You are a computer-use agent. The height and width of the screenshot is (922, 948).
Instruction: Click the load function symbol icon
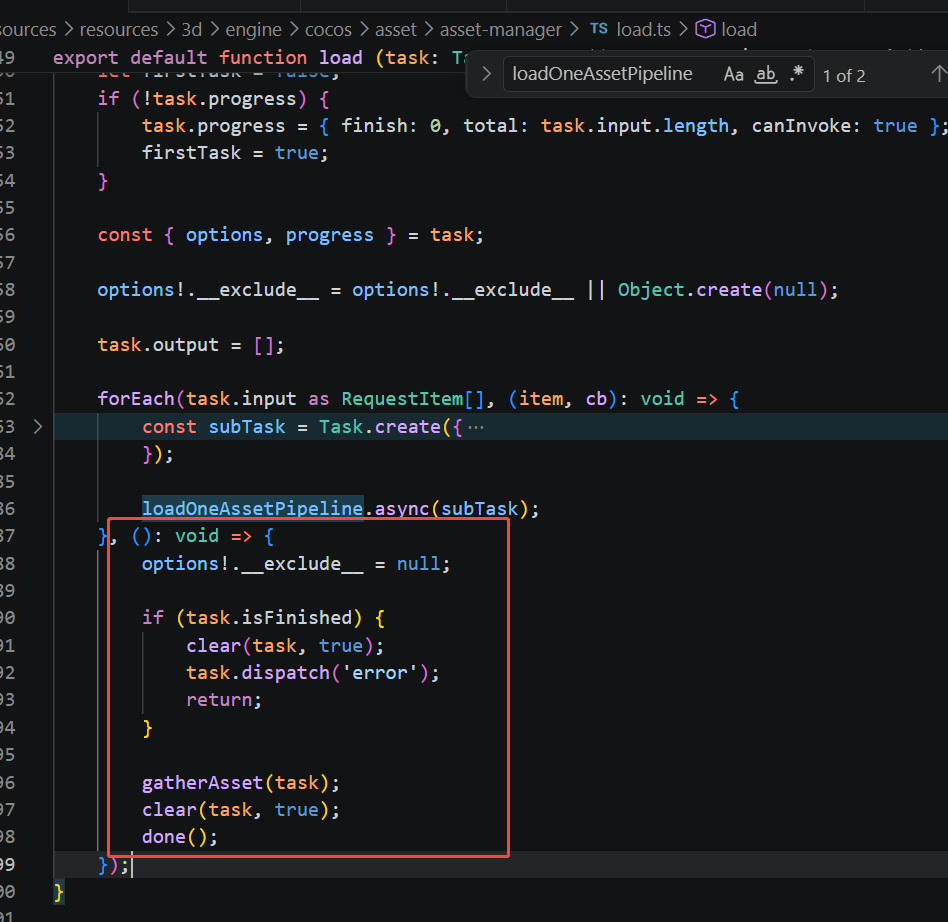pyautogui.click(x=705, y=29)
